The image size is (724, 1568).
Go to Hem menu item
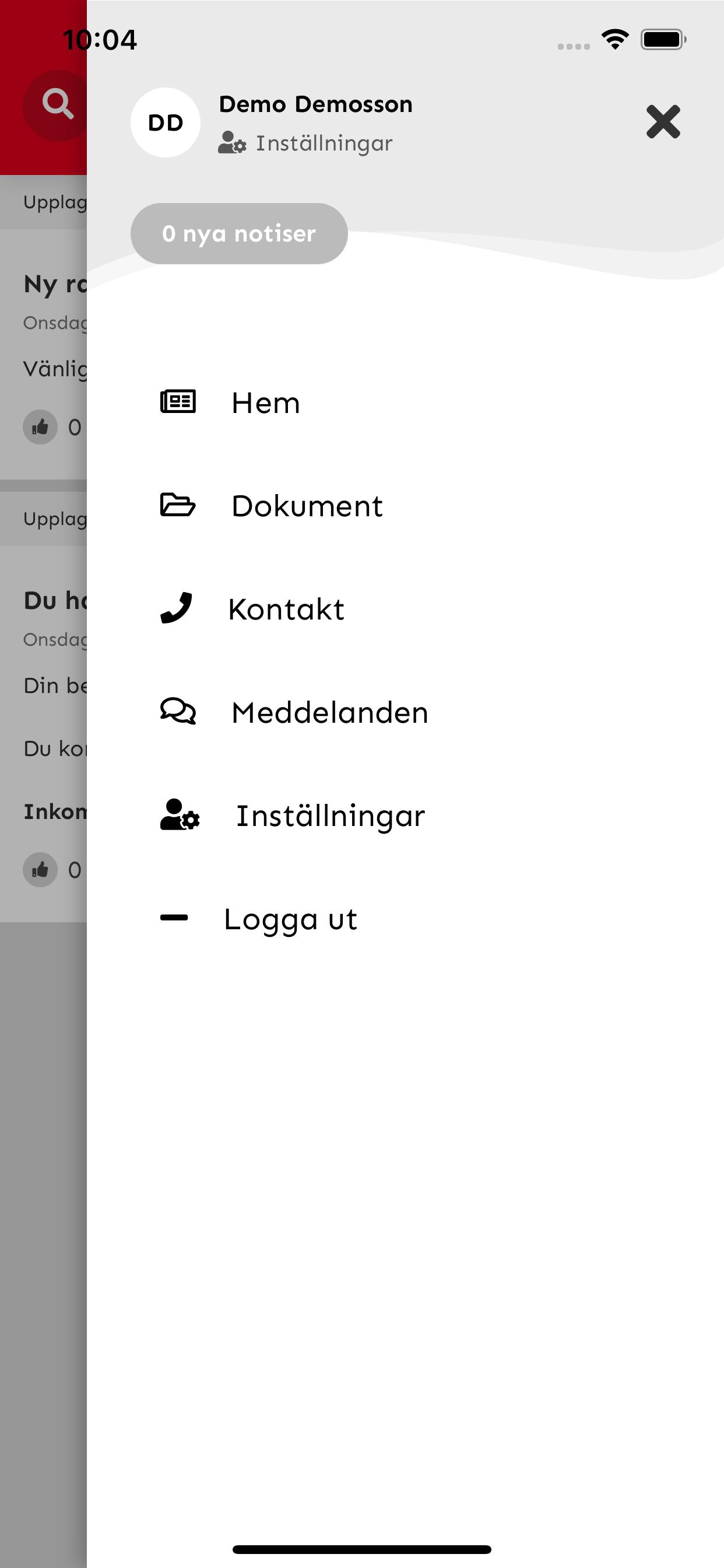(x=266, y=403)
